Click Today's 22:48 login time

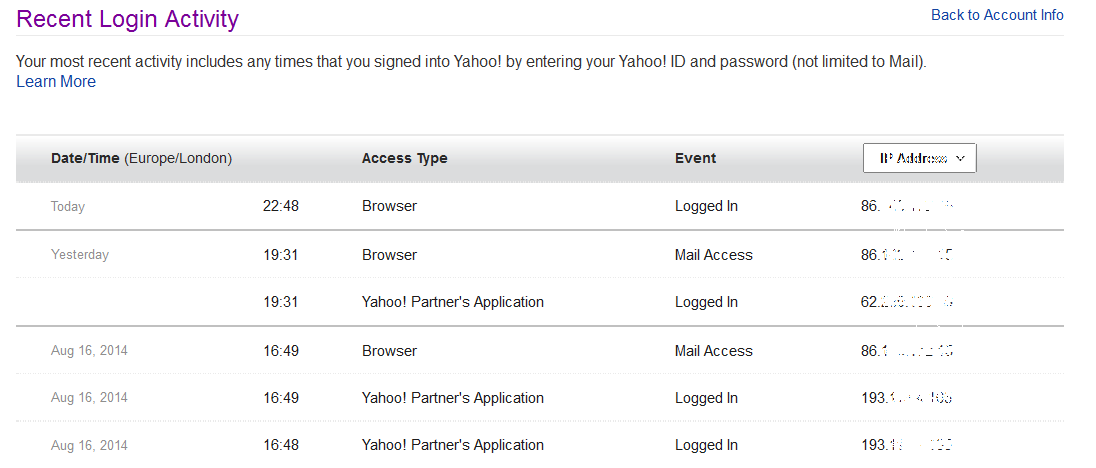click(x=281, y=206)
